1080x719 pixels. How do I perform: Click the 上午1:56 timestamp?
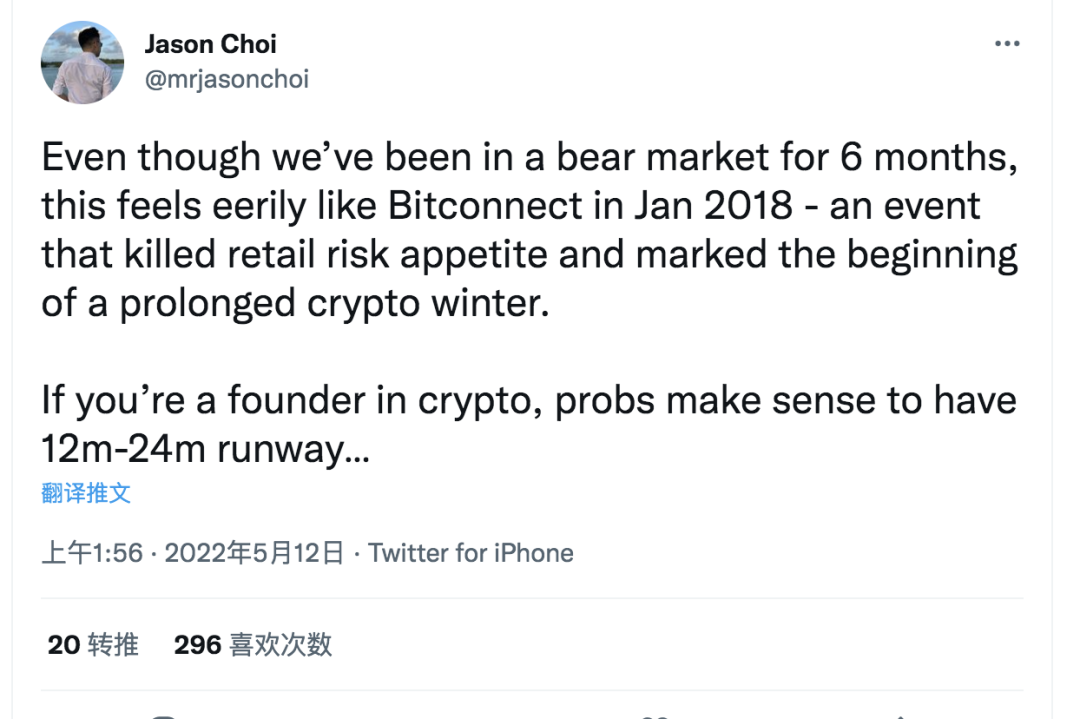coord(92,553)
